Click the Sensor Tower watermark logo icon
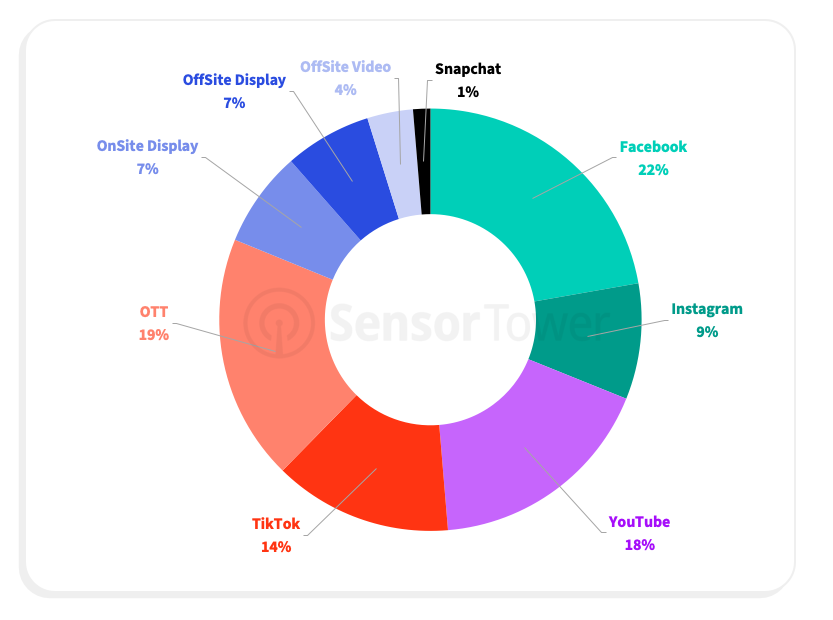This screenshot has width=833, height=620. 280,322
